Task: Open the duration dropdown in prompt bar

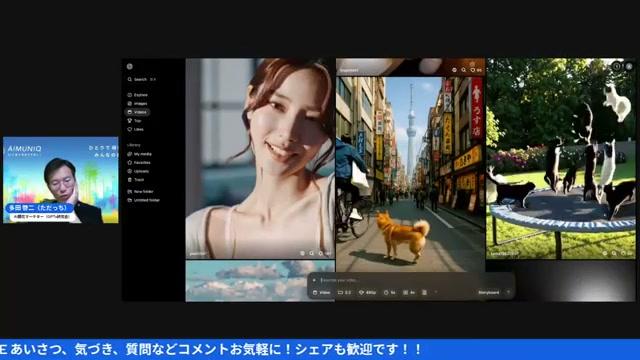Action: point(389,293)
